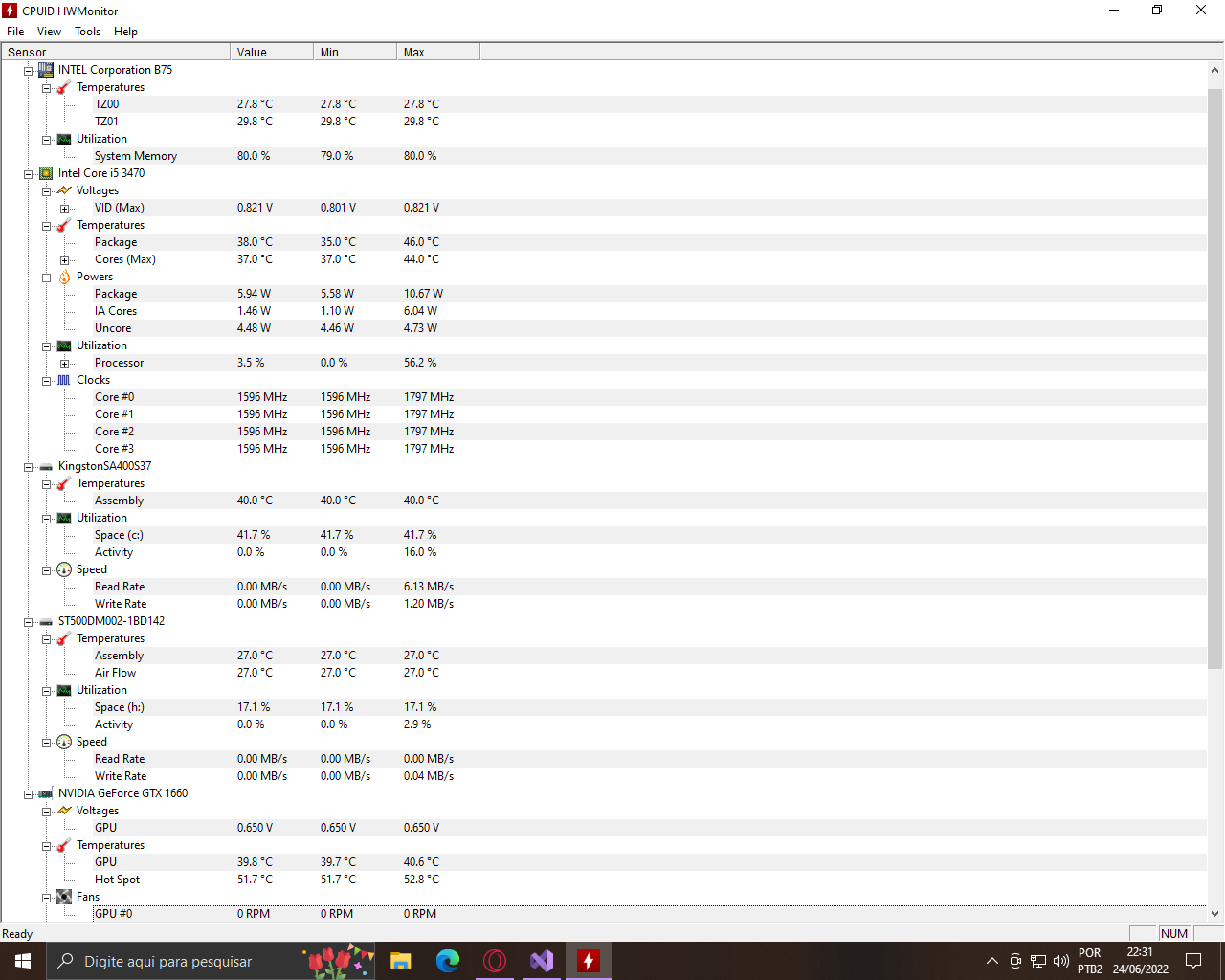Click the Max column header
This screenshot has height=980, width=1225.
coord(438,52)
